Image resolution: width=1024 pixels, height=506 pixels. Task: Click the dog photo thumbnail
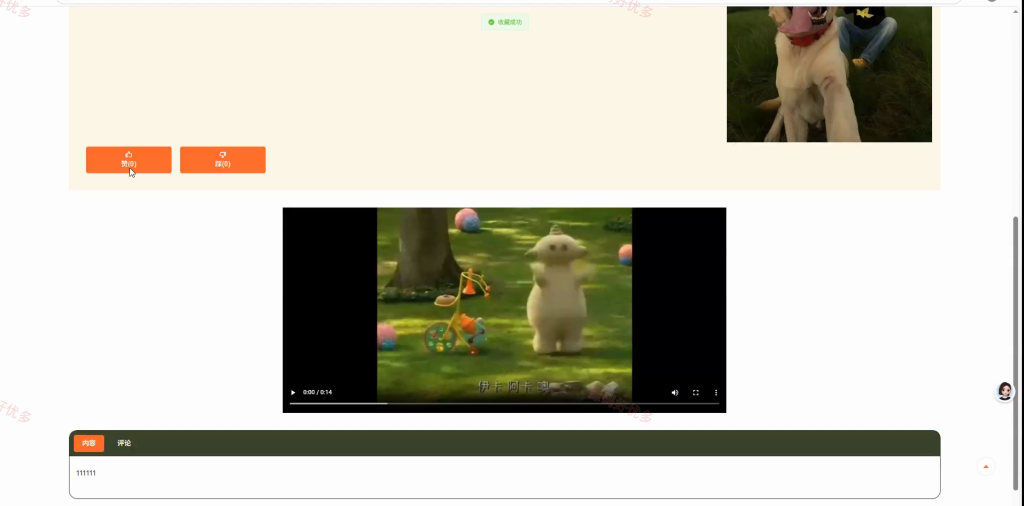829,74
